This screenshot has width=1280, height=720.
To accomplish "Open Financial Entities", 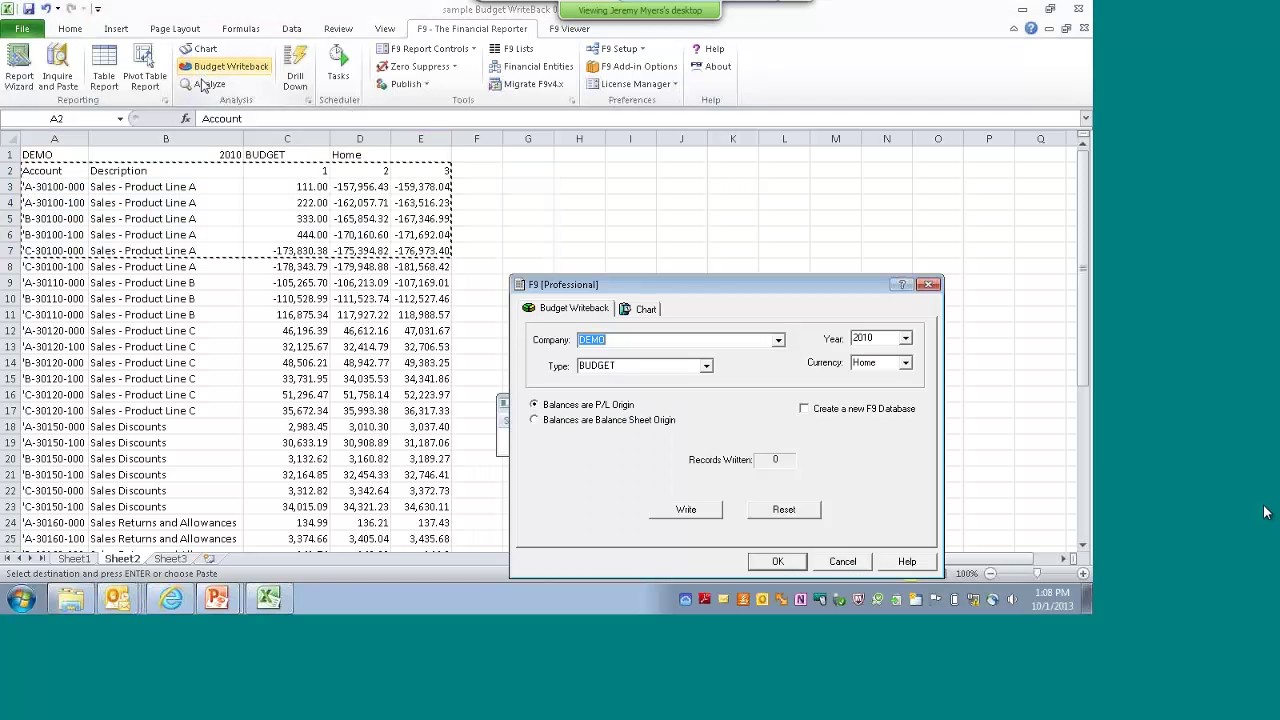I will point(531,66).
